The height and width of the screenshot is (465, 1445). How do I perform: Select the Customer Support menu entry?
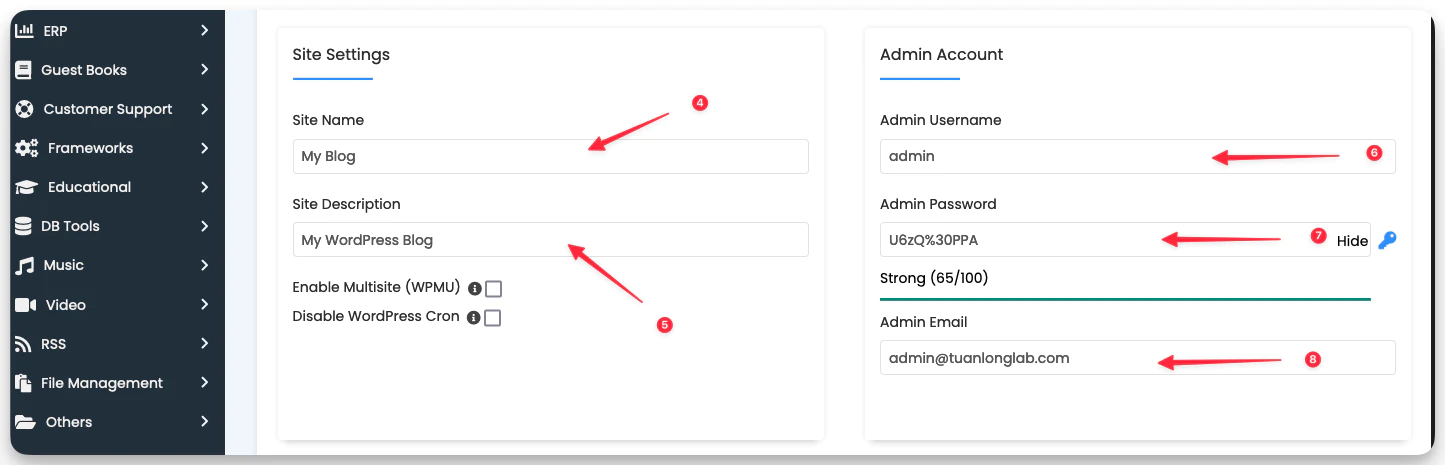point(108,109)
